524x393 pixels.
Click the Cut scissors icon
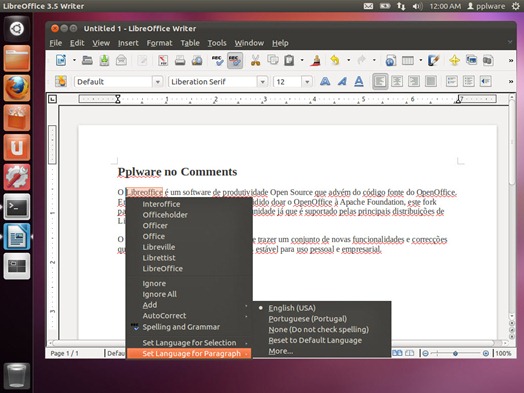point(255,60)
